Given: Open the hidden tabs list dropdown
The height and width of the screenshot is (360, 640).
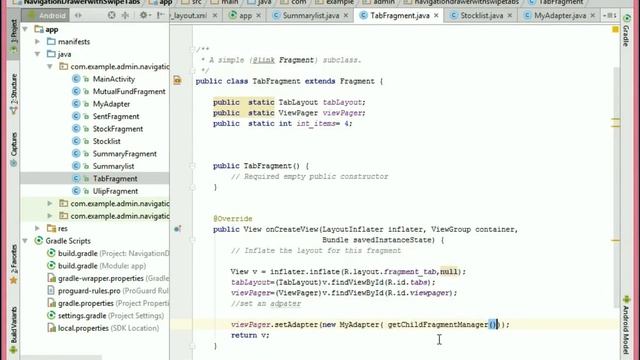Looking at the screenshot, I should 610,16.
